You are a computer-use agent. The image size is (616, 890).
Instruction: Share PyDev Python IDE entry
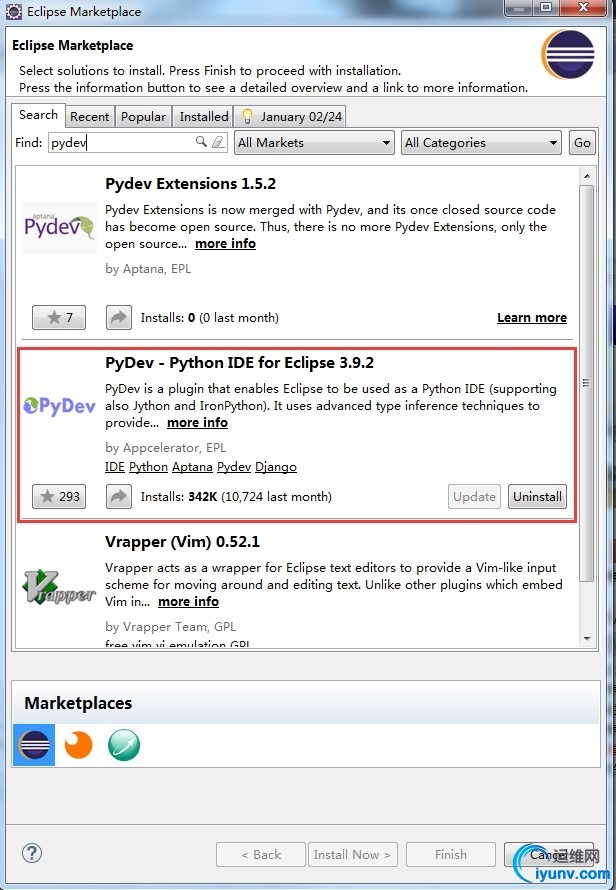pyautogui.click(x=119, y=497)
